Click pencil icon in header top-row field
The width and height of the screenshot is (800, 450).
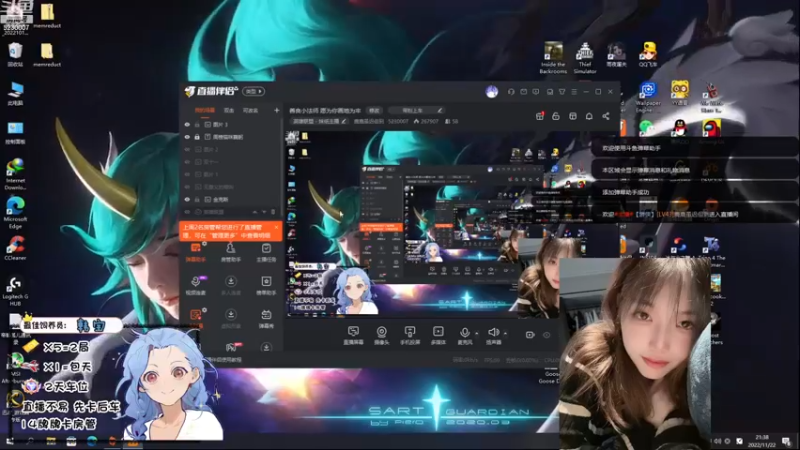440,110
